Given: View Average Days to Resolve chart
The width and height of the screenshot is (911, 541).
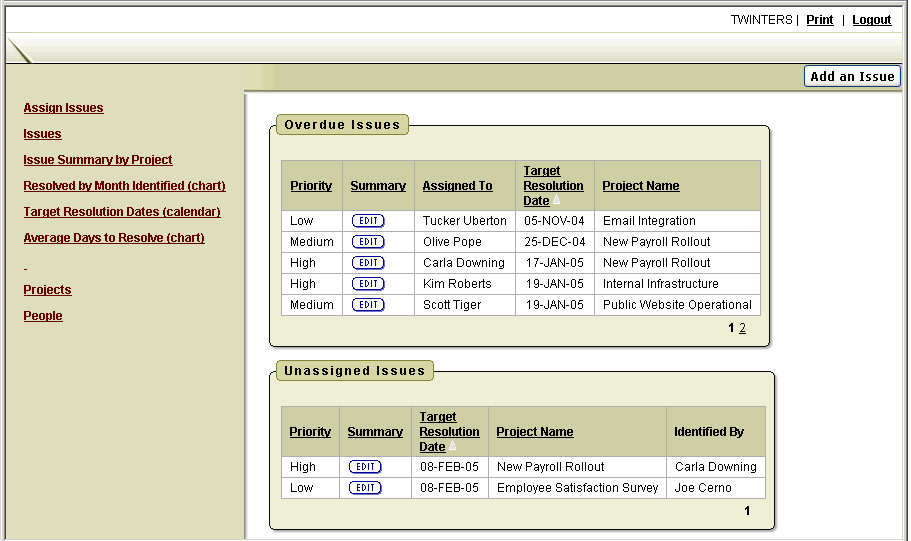Looking at the screenshot, I should pos(114,238).
